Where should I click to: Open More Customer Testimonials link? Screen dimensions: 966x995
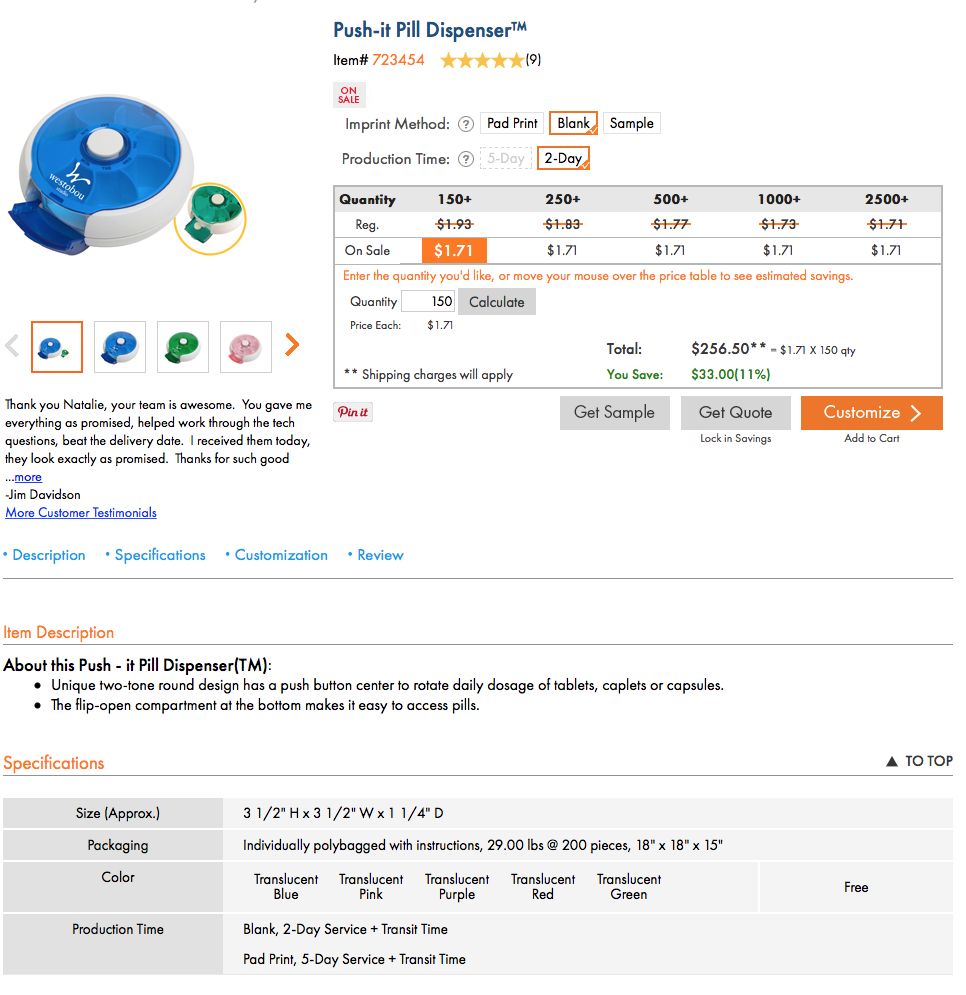coord(81,513)
